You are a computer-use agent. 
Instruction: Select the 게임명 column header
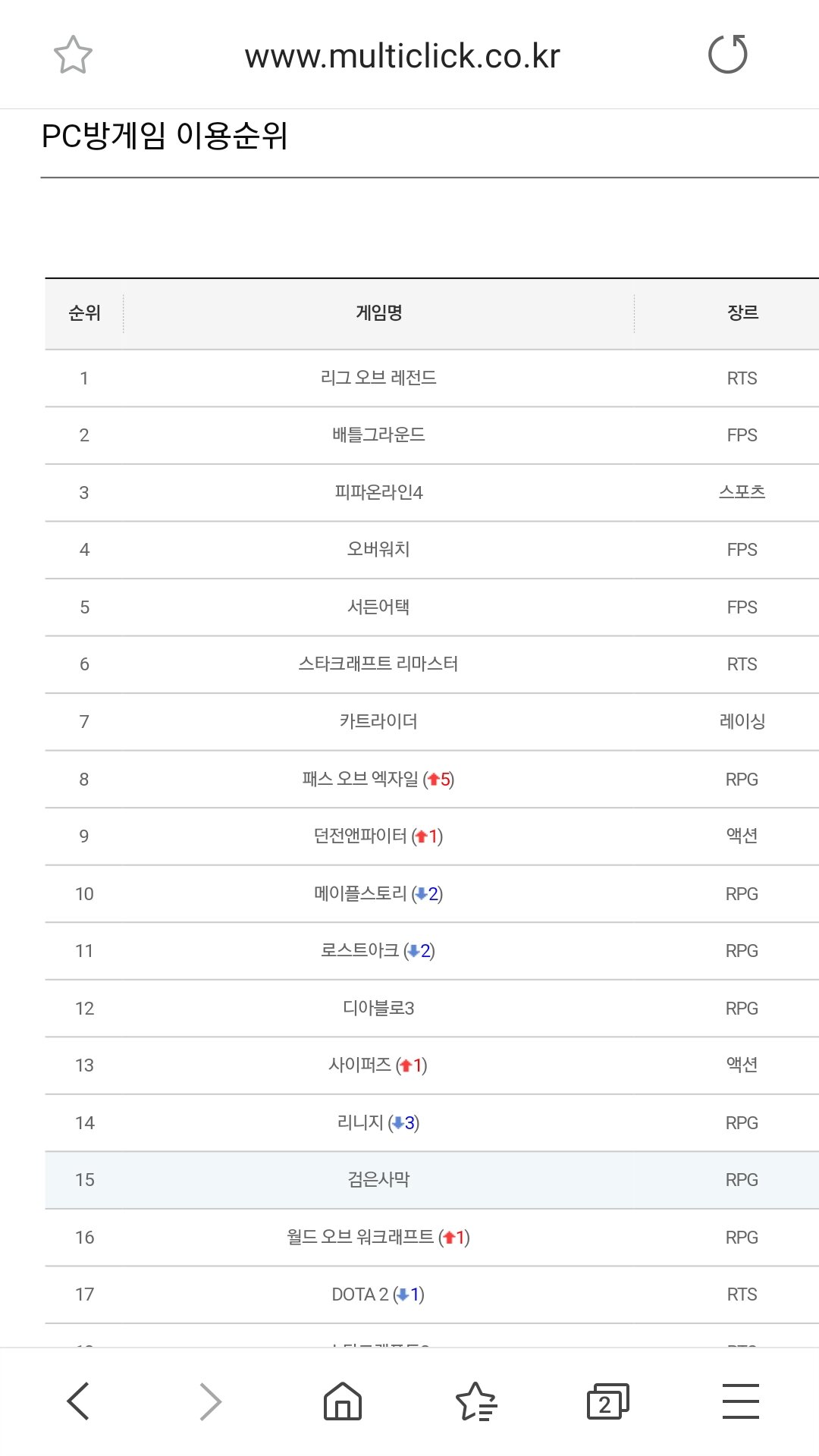[378, 313]
